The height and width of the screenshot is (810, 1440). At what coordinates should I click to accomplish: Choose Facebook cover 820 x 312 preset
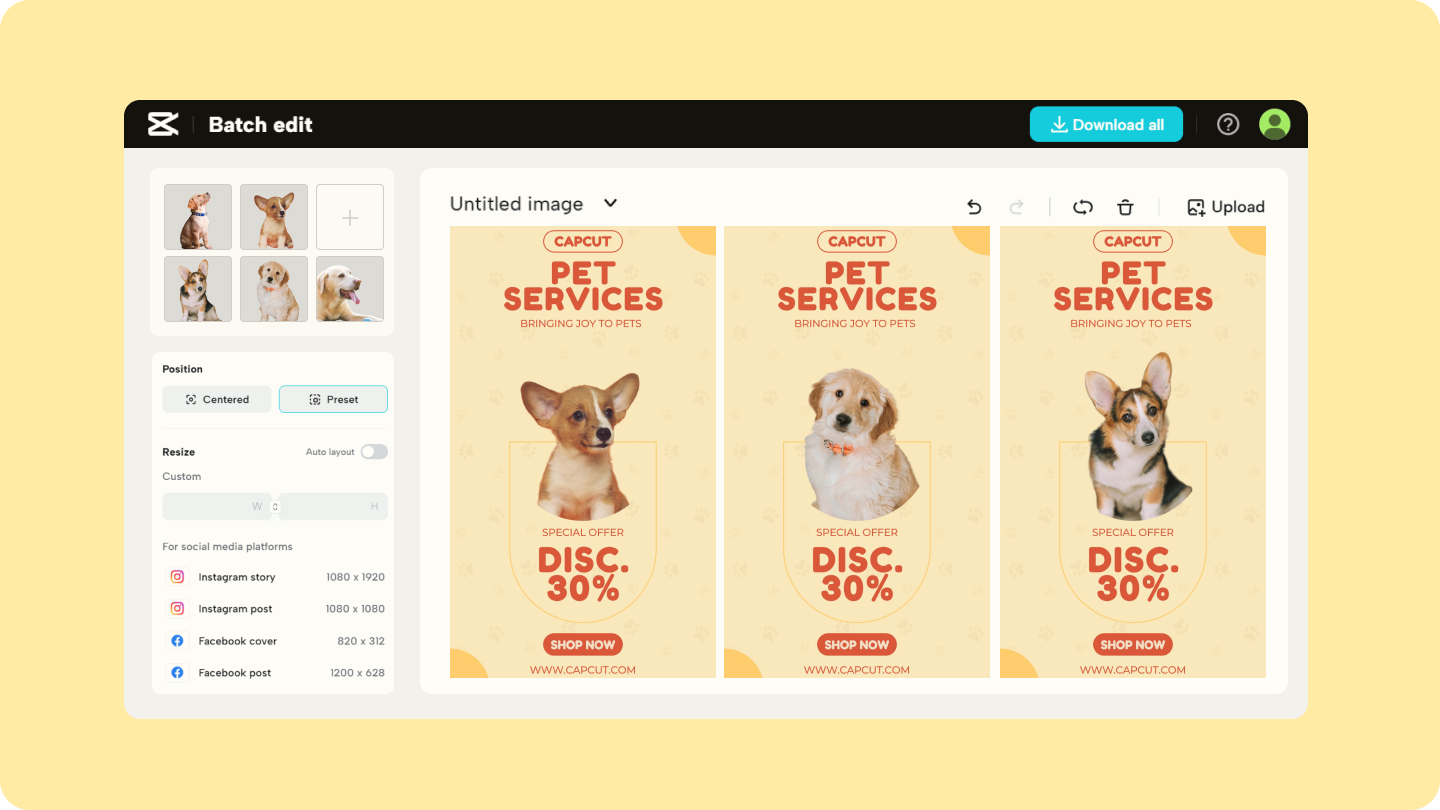[x=274, y=641]
